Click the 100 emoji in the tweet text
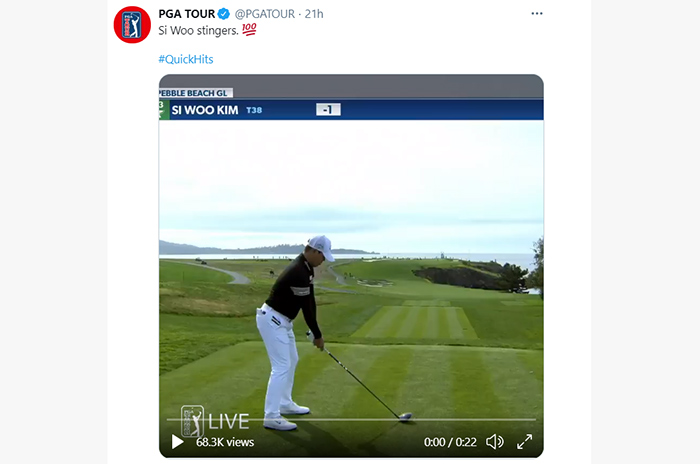Viewport: 700px width, 464px height. 249,29
